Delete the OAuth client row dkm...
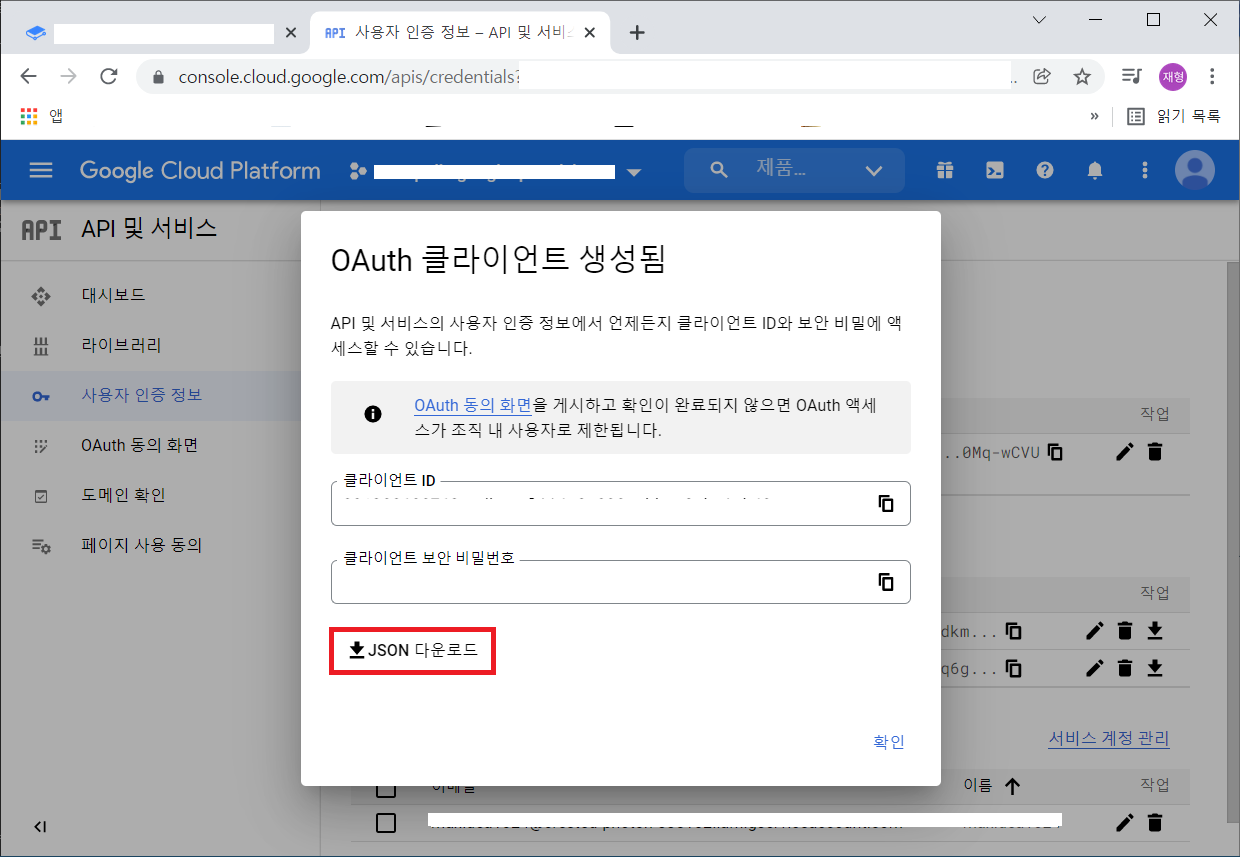 [1125, 631]
